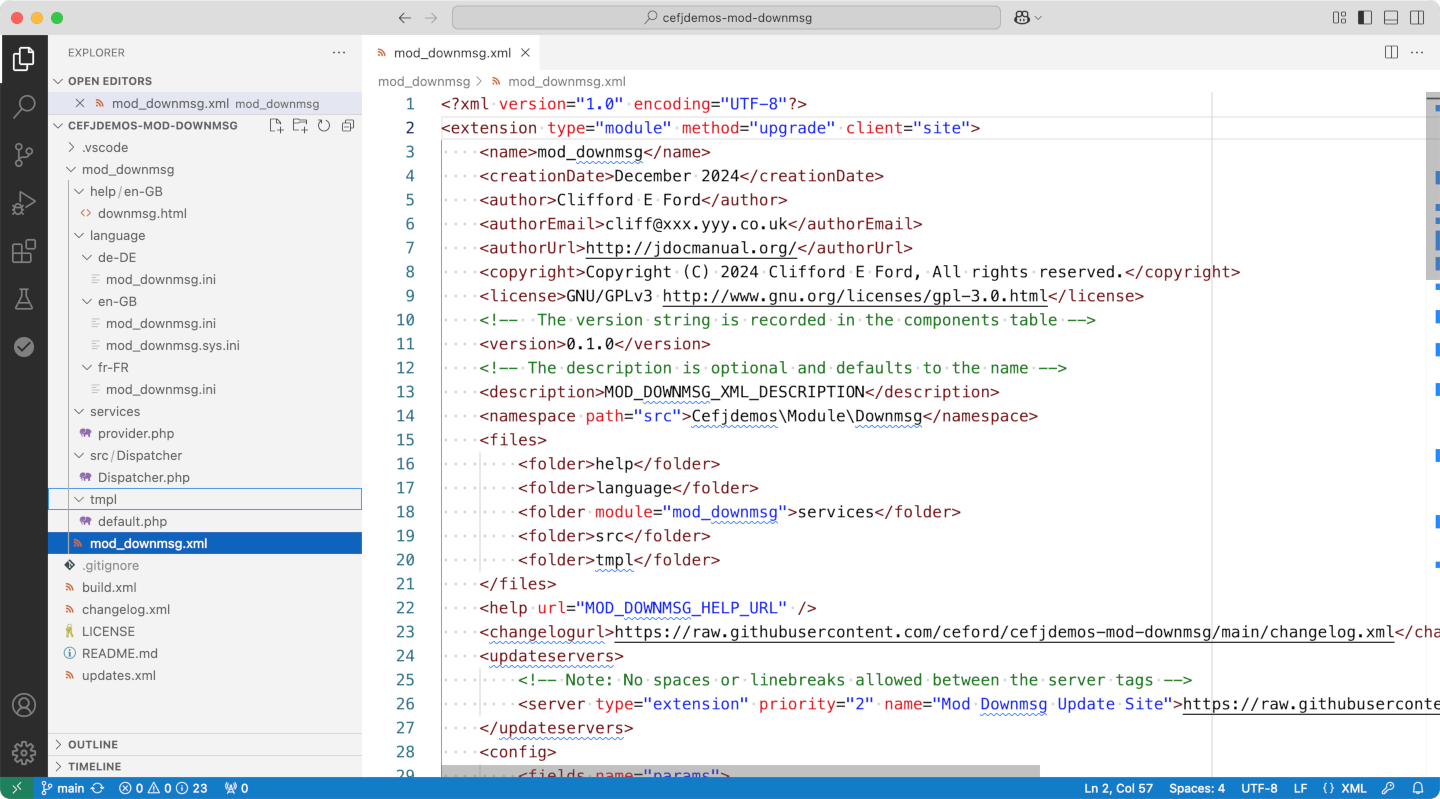Screen dimensions: 1440x799
Task: Click mod_downmsg folder in editor breadcrumb
Action: click(x=424, y=81)
